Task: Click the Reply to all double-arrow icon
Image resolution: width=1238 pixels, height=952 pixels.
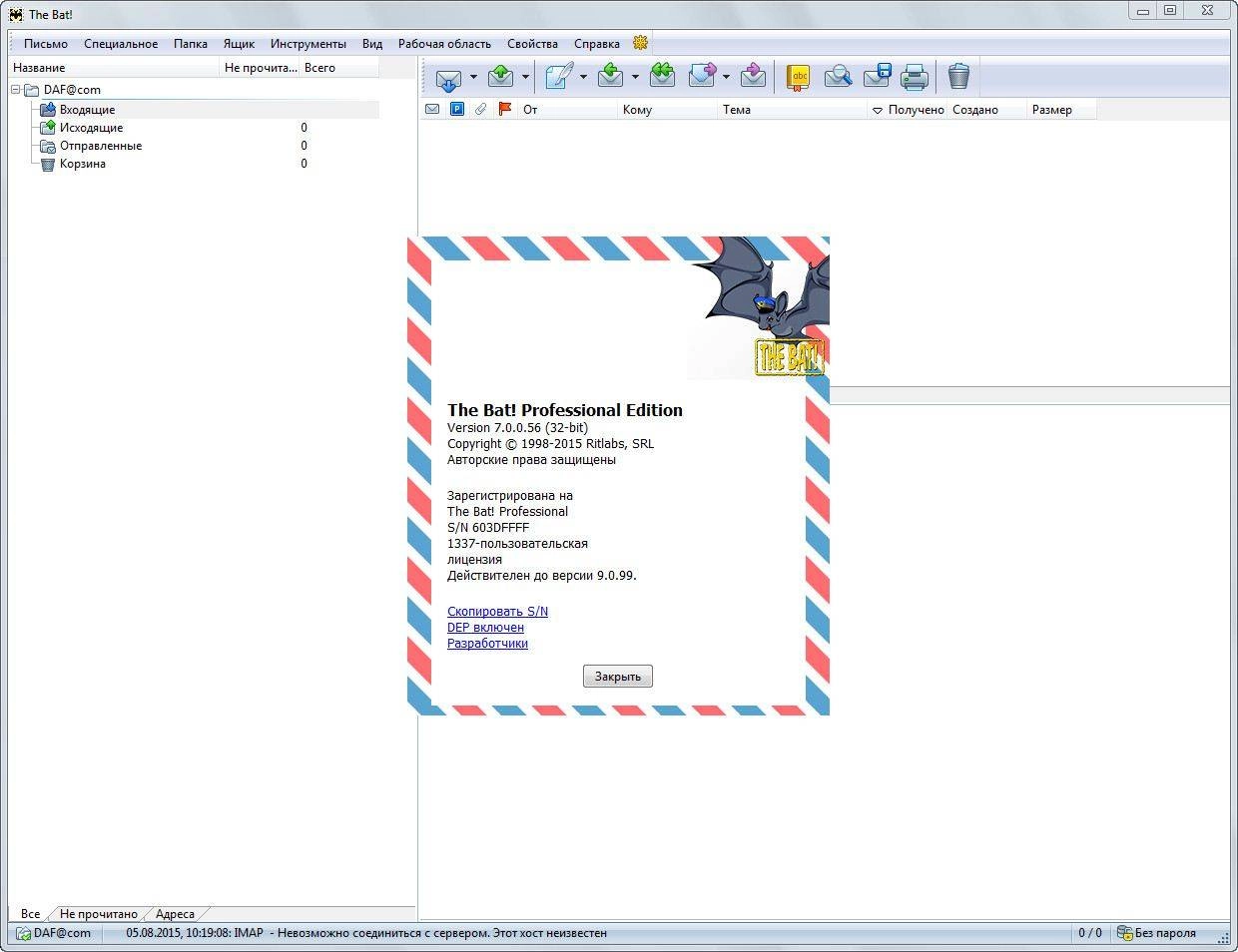Action: [x=662, y=77]
